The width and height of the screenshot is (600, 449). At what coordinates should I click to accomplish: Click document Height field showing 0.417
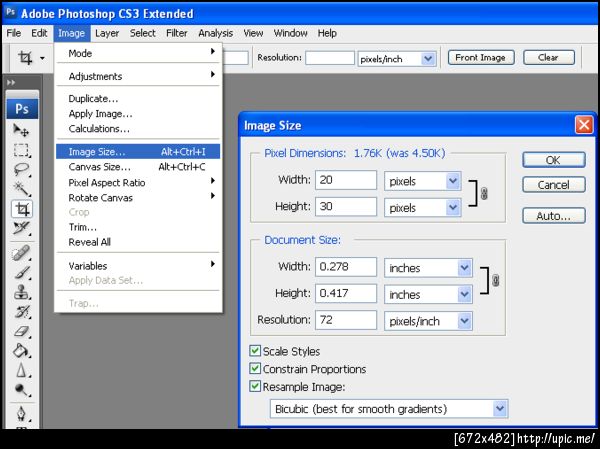346,294
